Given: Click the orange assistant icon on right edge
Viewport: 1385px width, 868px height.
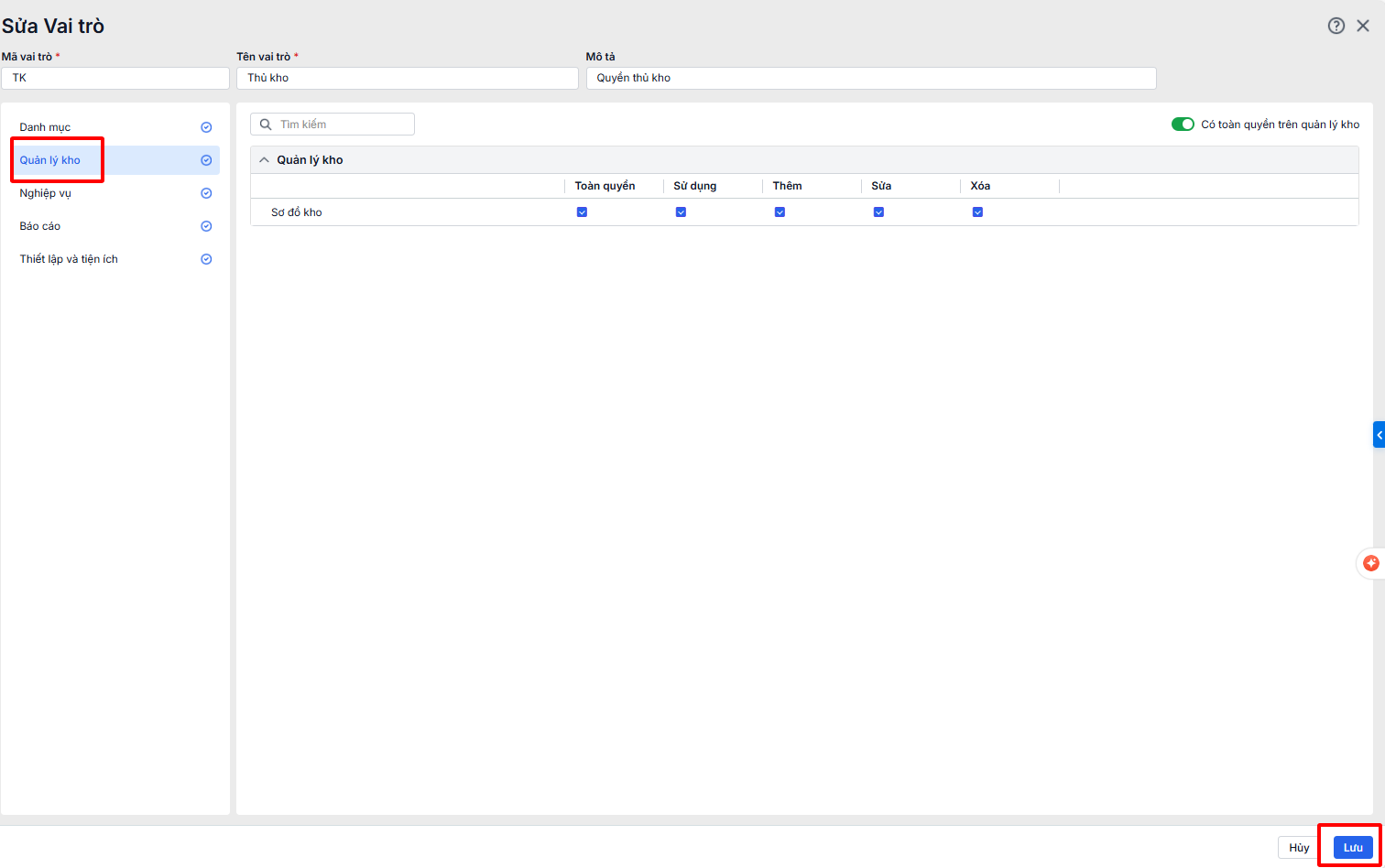Looking at the screenshot, I should click(x=1370, y=563).
